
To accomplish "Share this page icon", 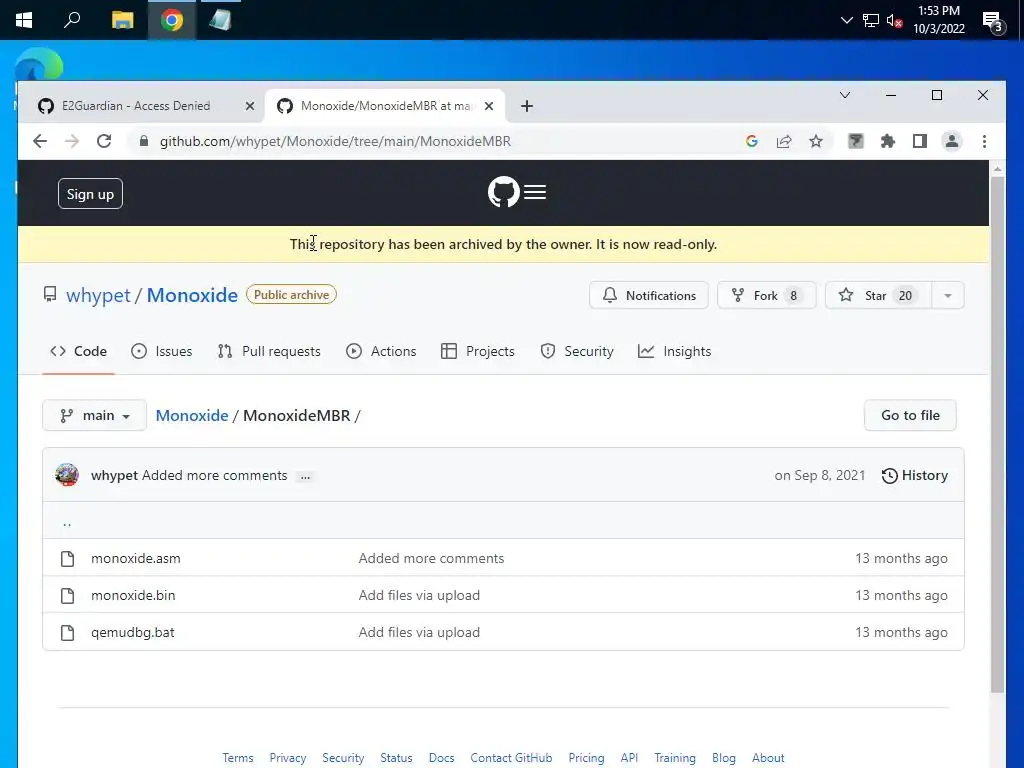I will click(x=784, y=141).
